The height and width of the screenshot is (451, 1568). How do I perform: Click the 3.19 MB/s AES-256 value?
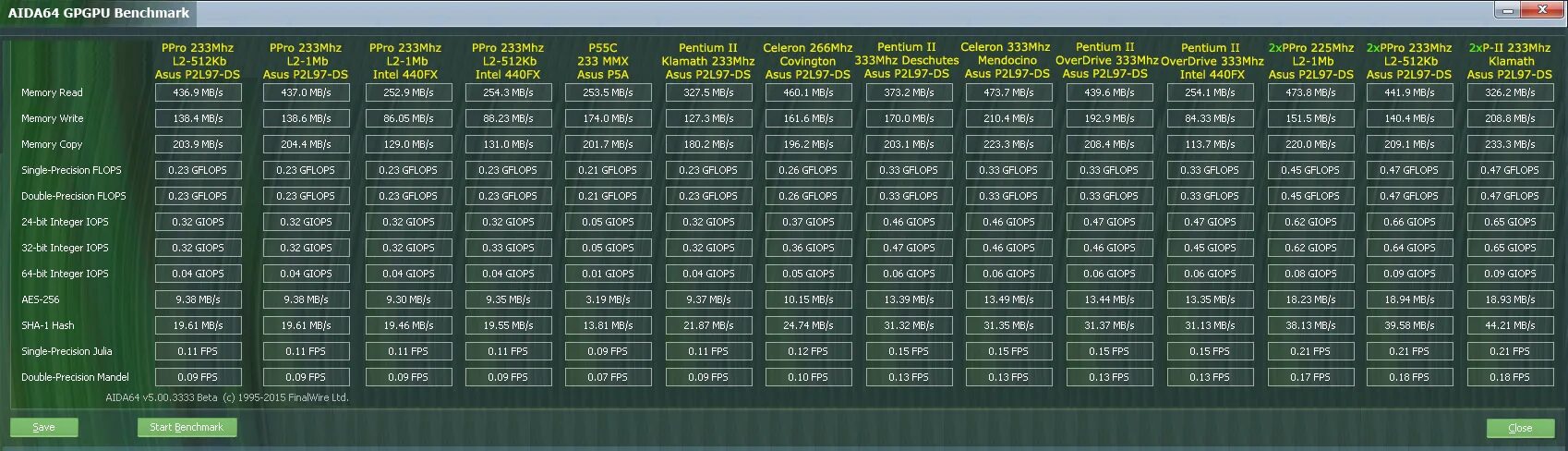click(x=608, y=299)
